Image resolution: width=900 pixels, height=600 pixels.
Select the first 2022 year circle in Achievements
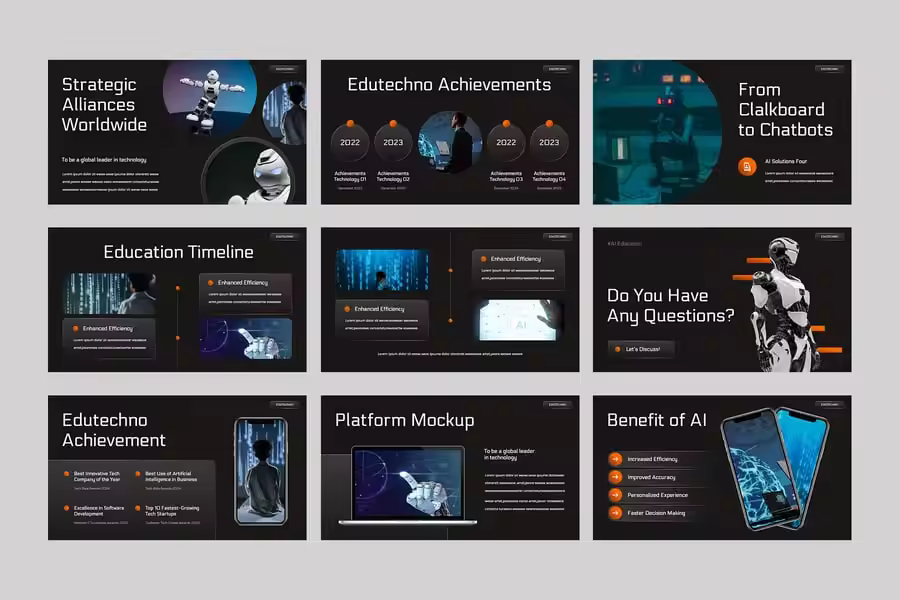tap(350, 142)
